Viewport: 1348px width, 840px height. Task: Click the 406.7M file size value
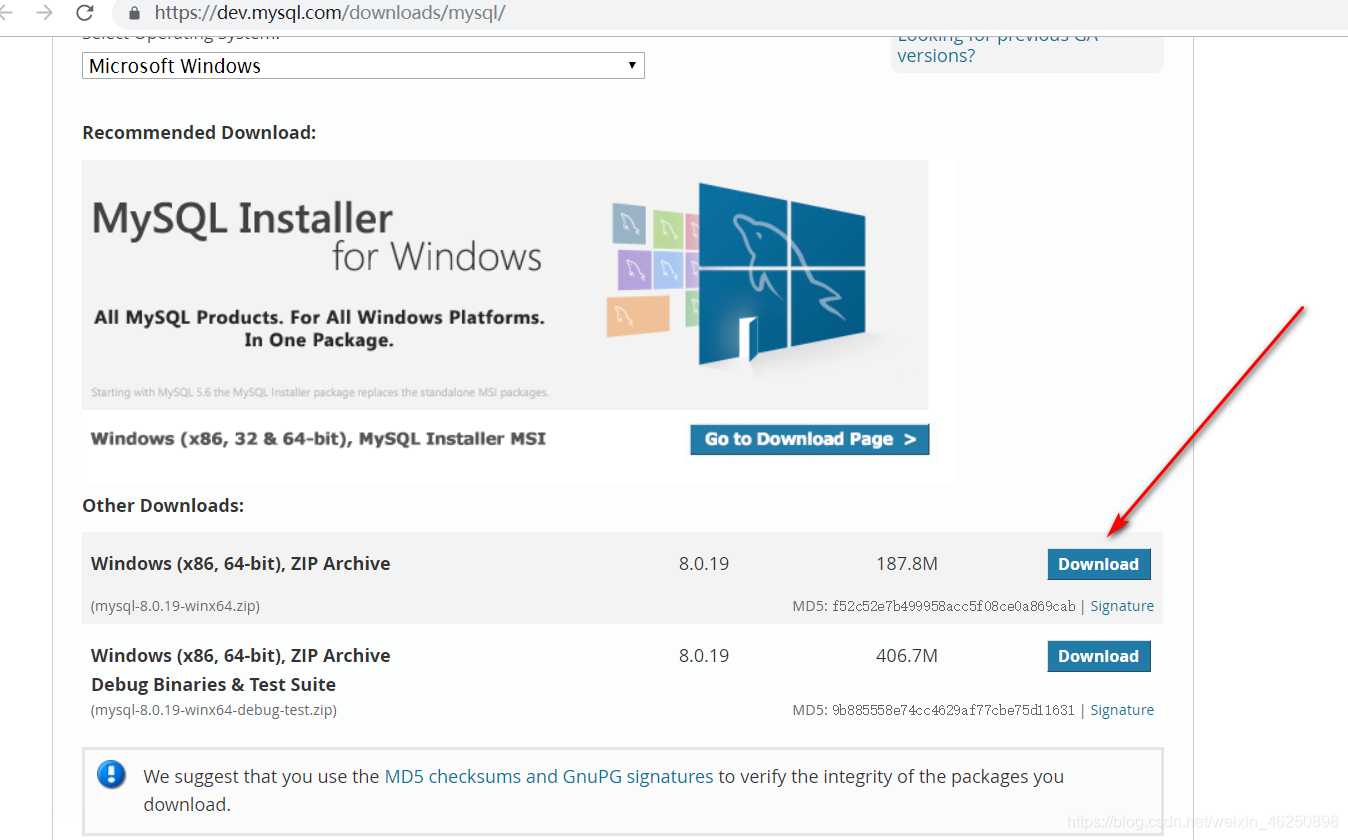[x=907, y=656]
